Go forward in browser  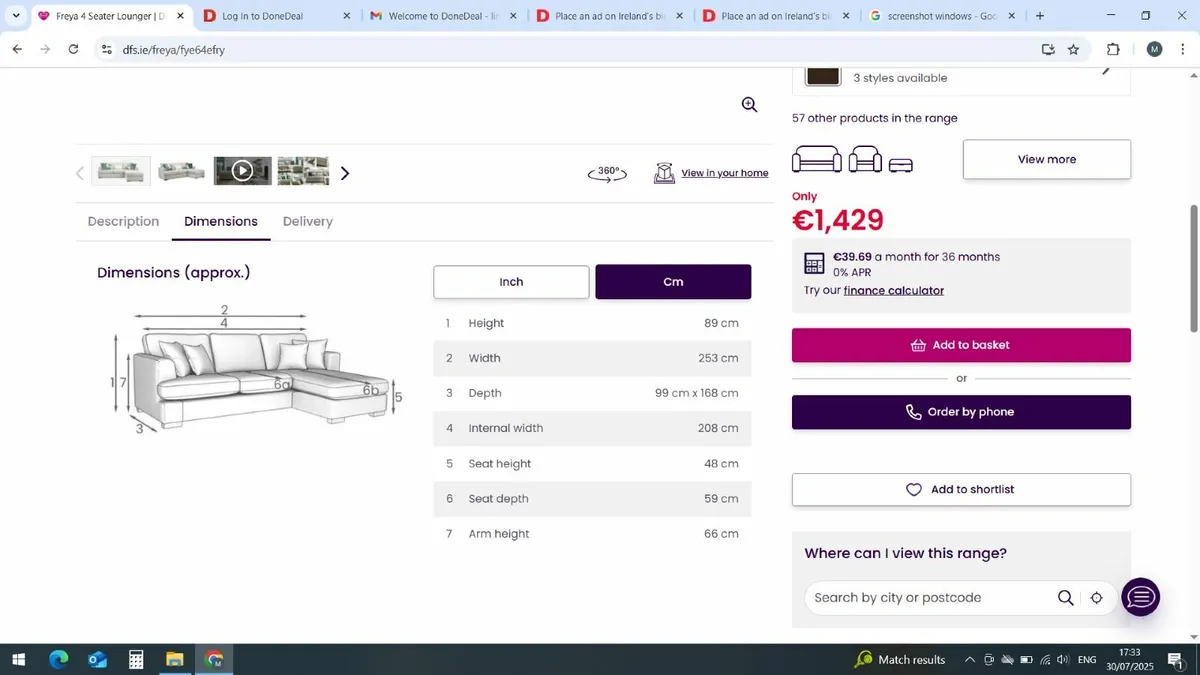pyautogui.click(x=45, y=49)
